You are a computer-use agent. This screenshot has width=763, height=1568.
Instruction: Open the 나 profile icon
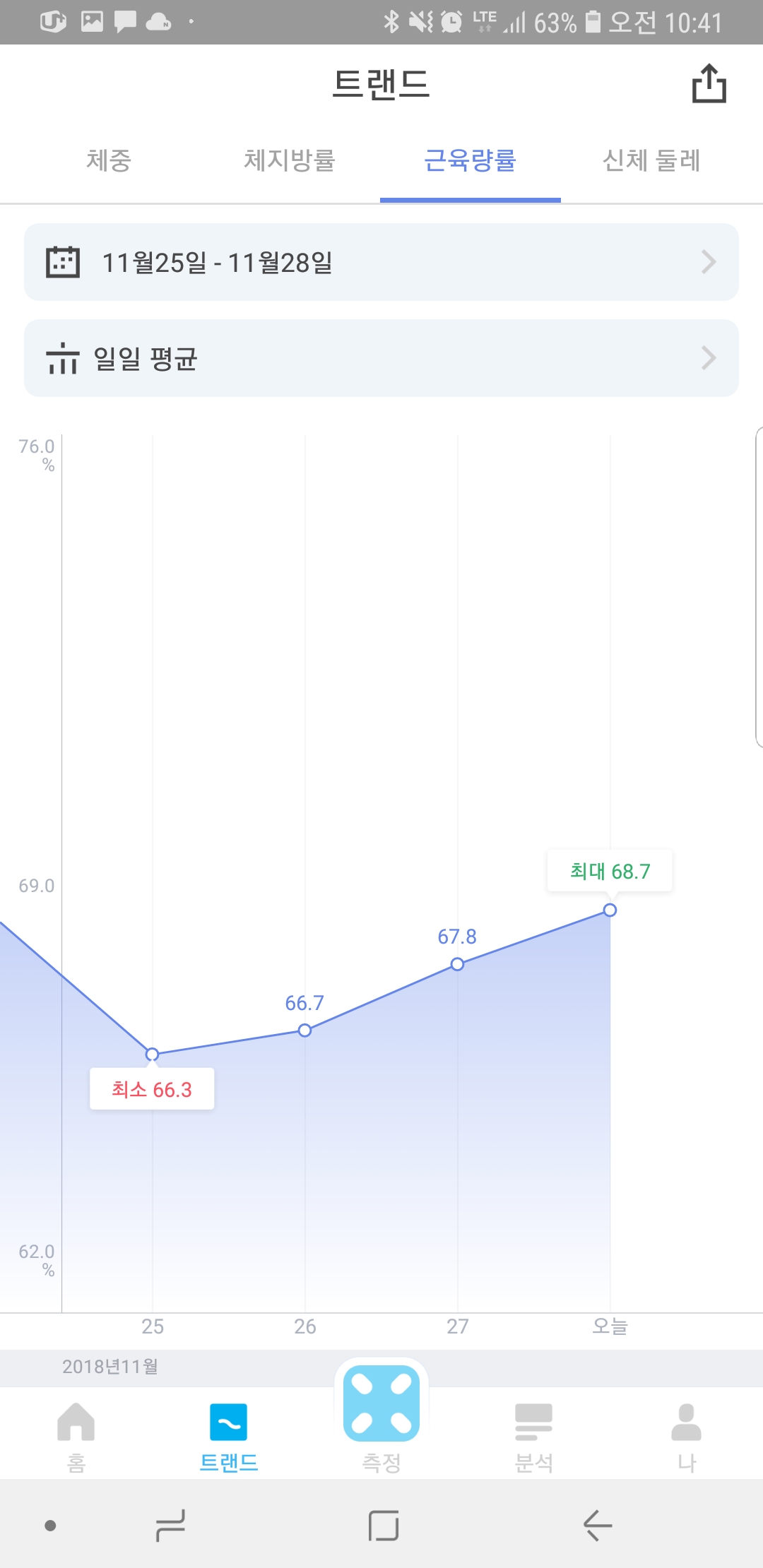click(x=686, y=1422)
